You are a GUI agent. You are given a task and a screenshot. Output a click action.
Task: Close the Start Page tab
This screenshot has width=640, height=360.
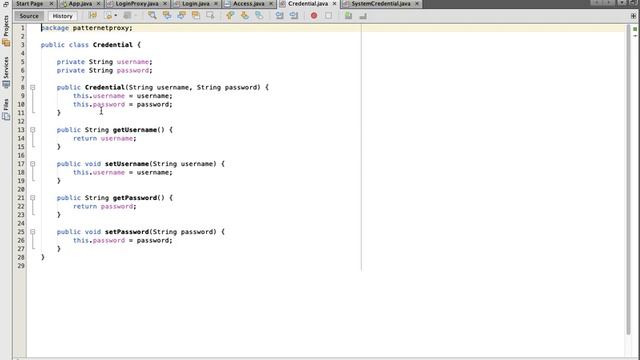(x=51, y=3)
